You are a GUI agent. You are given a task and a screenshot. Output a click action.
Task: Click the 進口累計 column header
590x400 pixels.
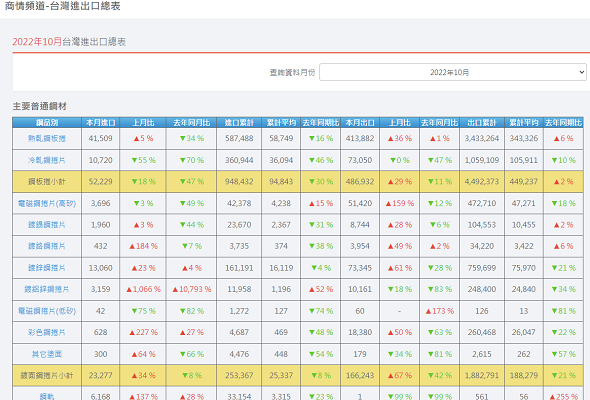(239, 123)
